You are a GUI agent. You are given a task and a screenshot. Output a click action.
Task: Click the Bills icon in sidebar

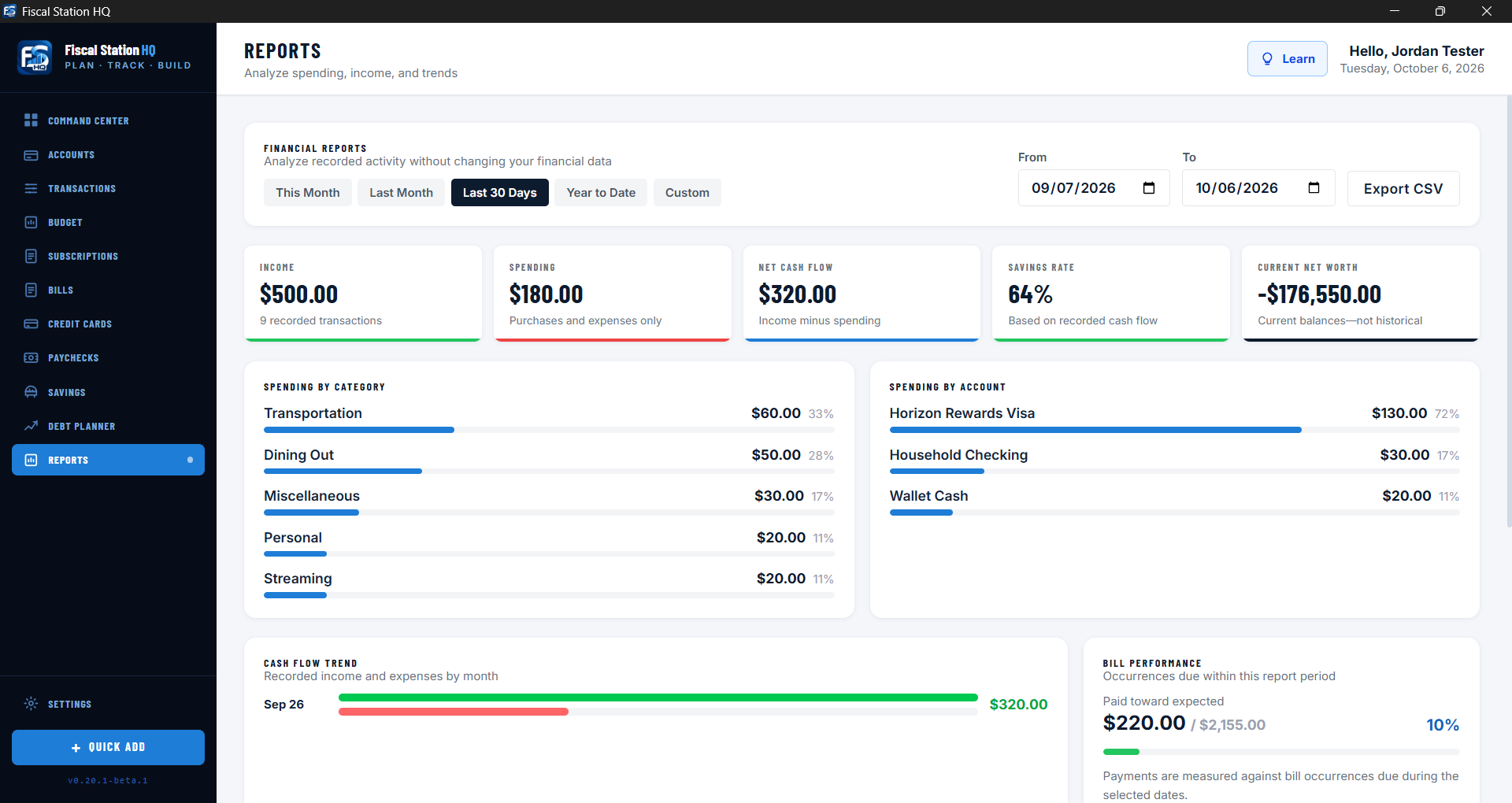(31, 290)
